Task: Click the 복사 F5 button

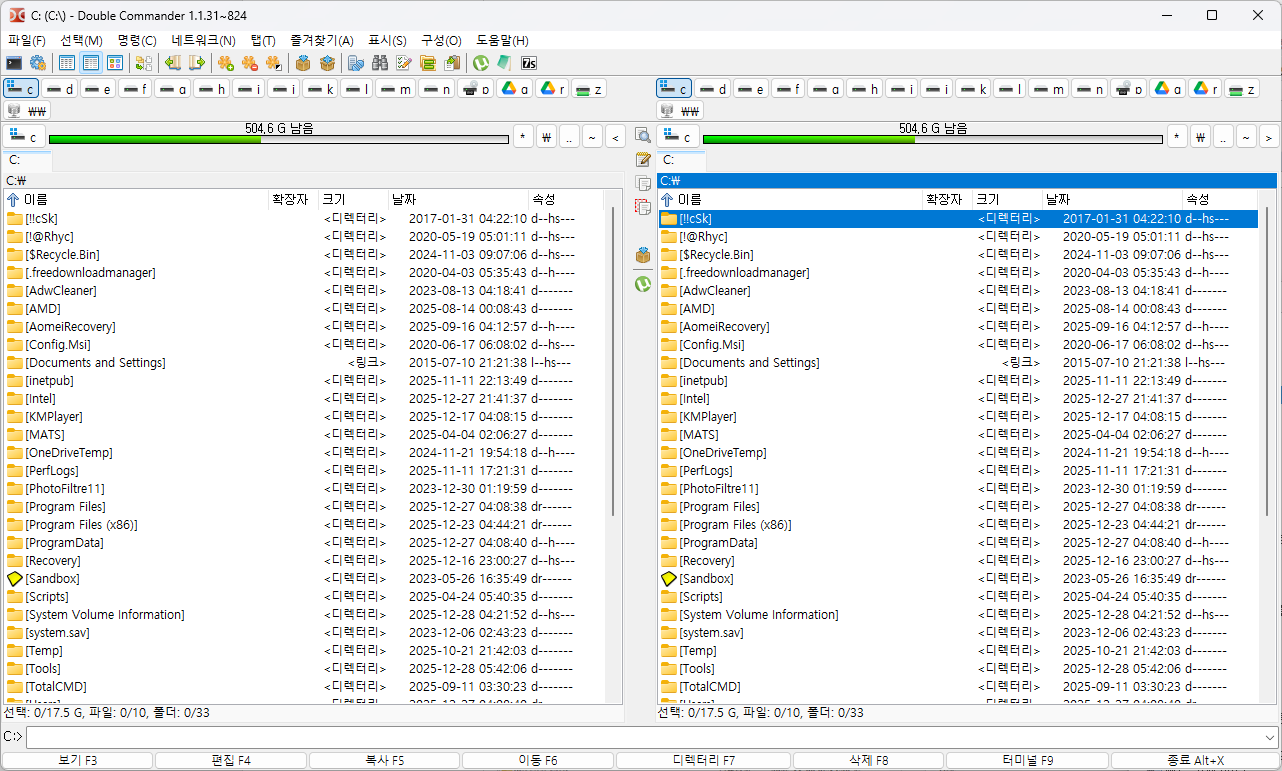Action: (x=385, y=760)
